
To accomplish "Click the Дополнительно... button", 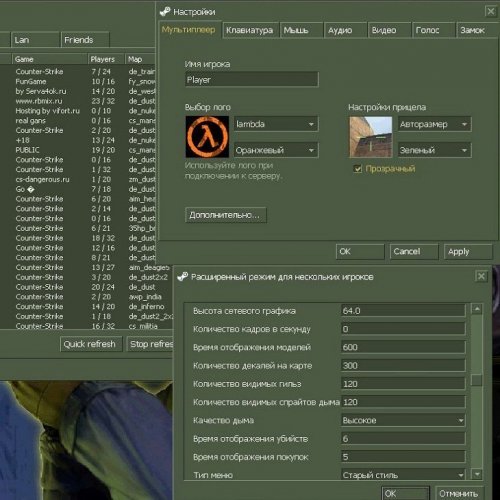I will [x=226, y=215].
